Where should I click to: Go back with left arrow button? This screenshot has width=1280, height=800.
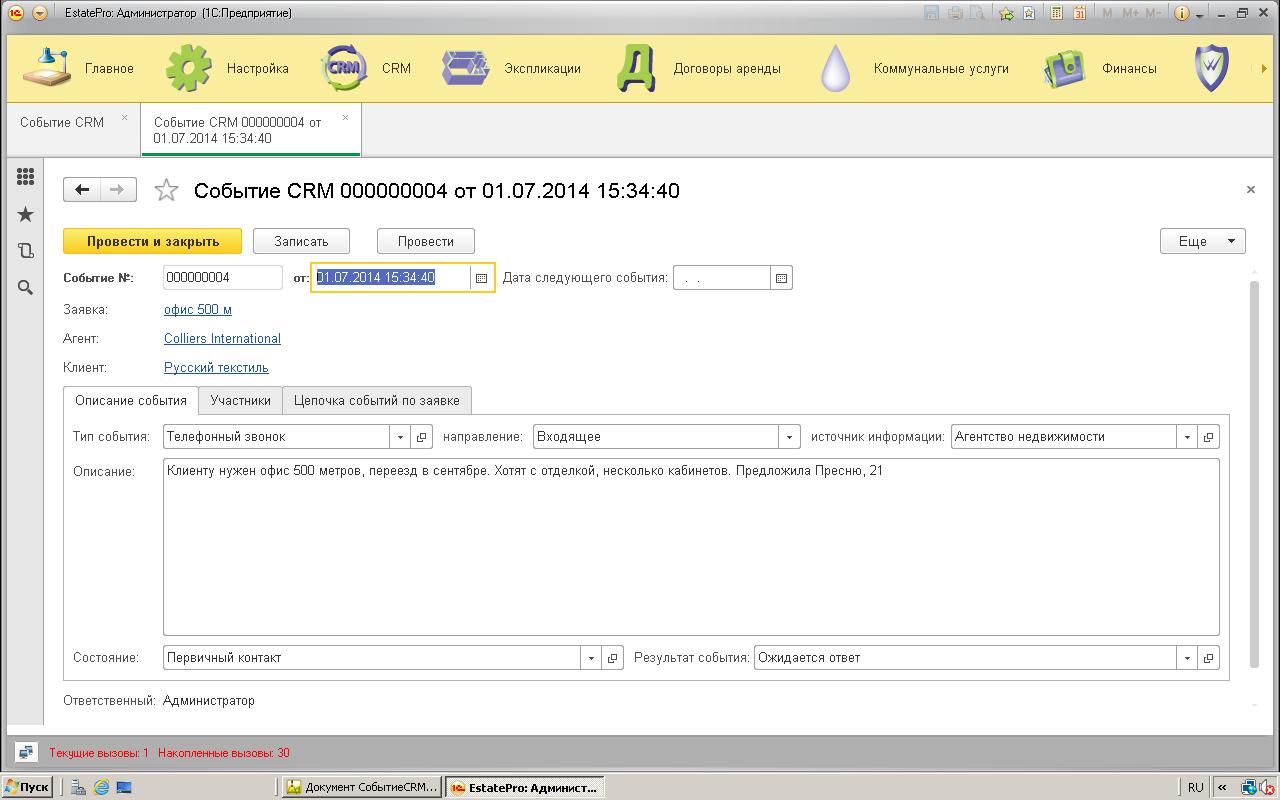click(82, 189)
